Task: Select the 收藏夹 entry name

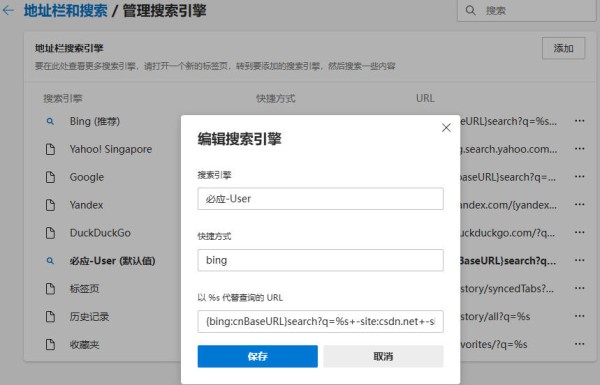Action: click(84, 344)
